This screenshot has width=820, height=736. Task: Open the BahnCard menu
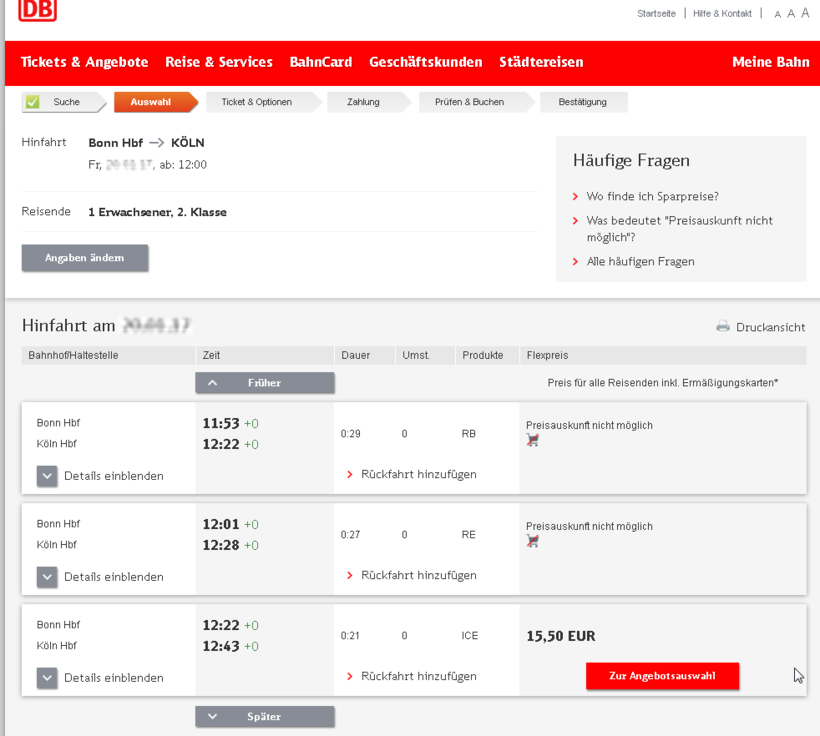coord(321,62)
